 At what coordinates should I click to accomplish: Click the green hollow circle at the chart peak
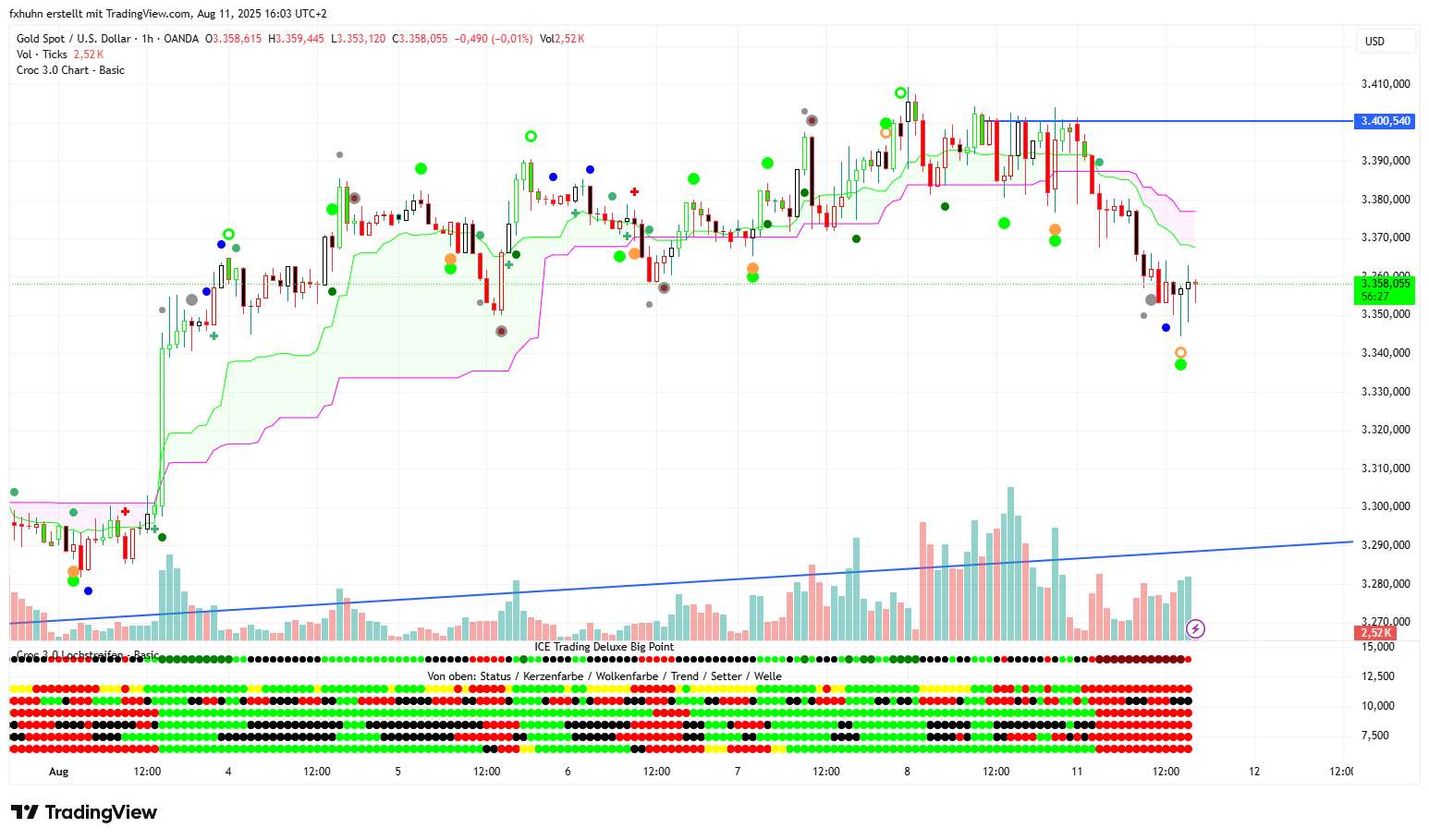click(900, 92)
